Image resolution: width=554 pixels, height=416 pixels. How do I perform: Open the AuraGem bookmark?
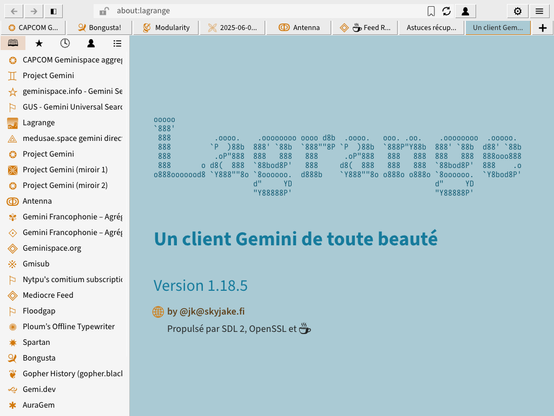click(x=65, y=405)
